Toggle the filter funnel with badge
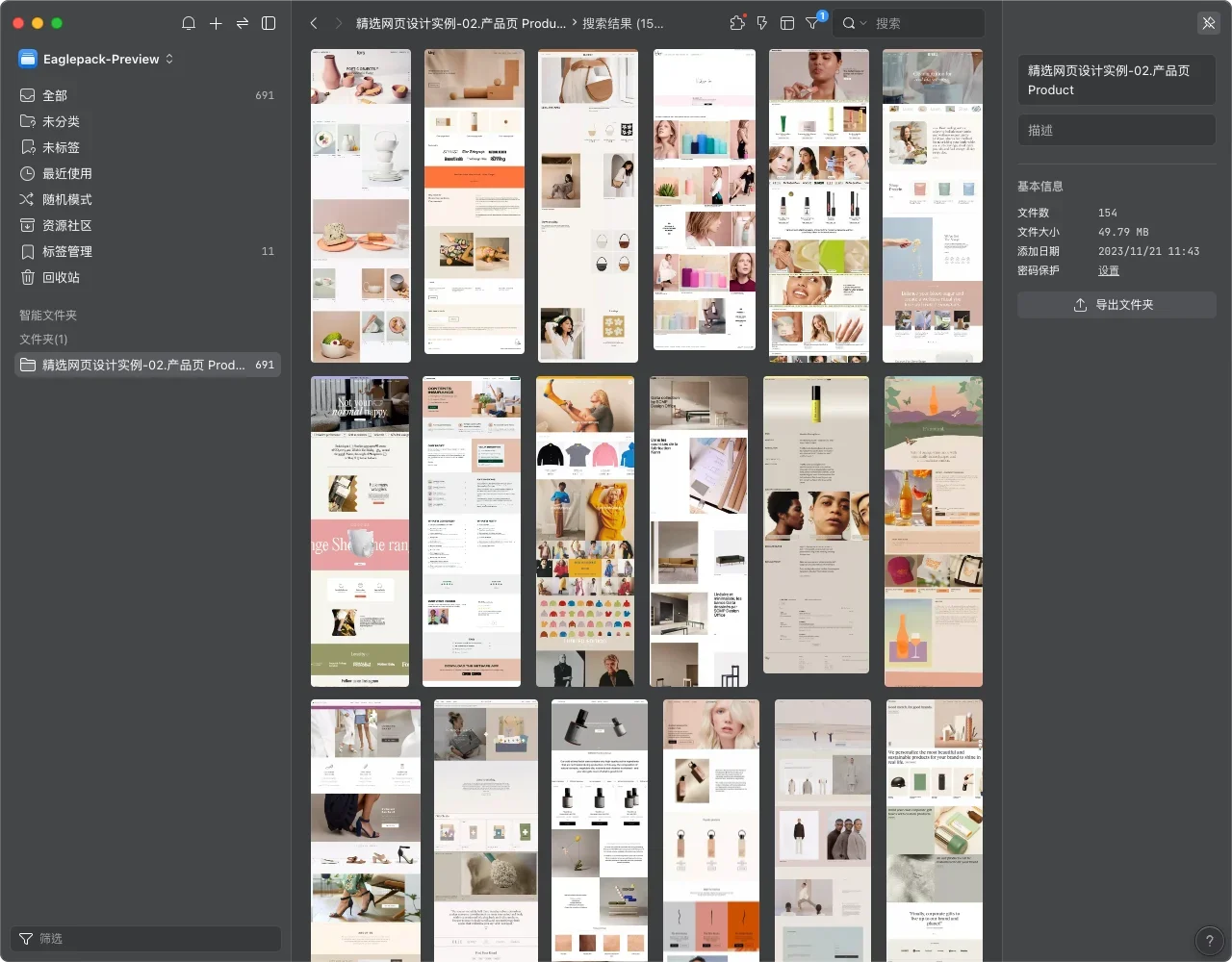Image resolution: width=1232 pixels, height=962 pixels. click(x=813, y=23)
